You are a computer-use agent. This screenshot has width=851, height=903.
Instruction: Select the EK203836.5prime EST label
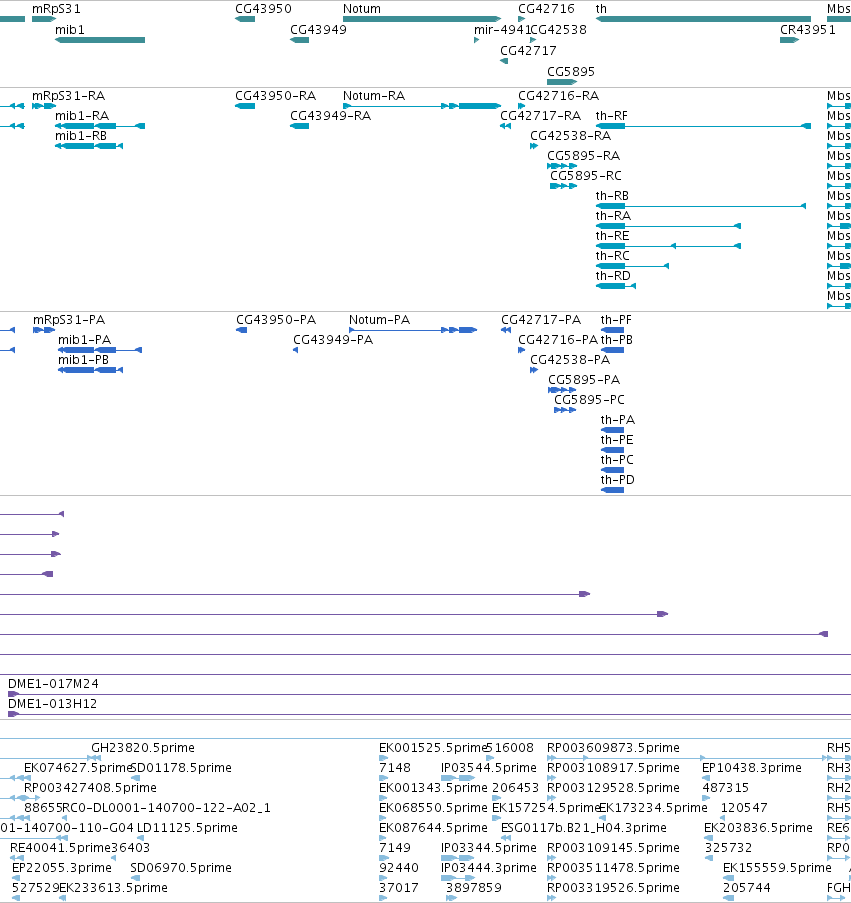(758, 828)
